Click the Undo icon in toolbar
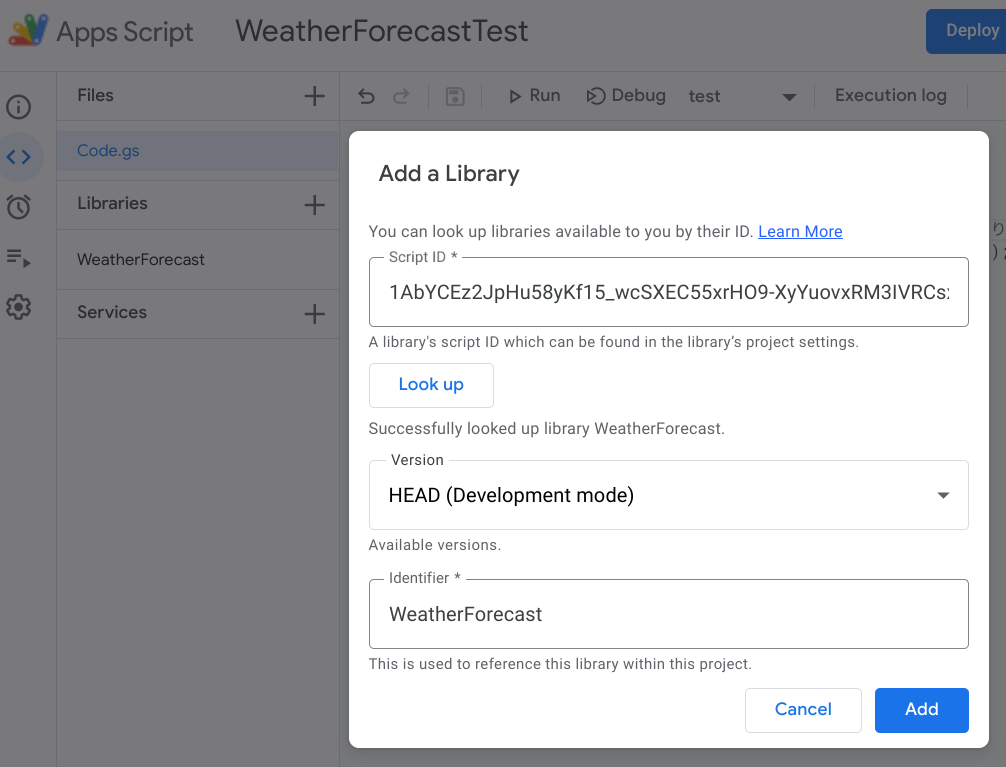 (366, 95)
